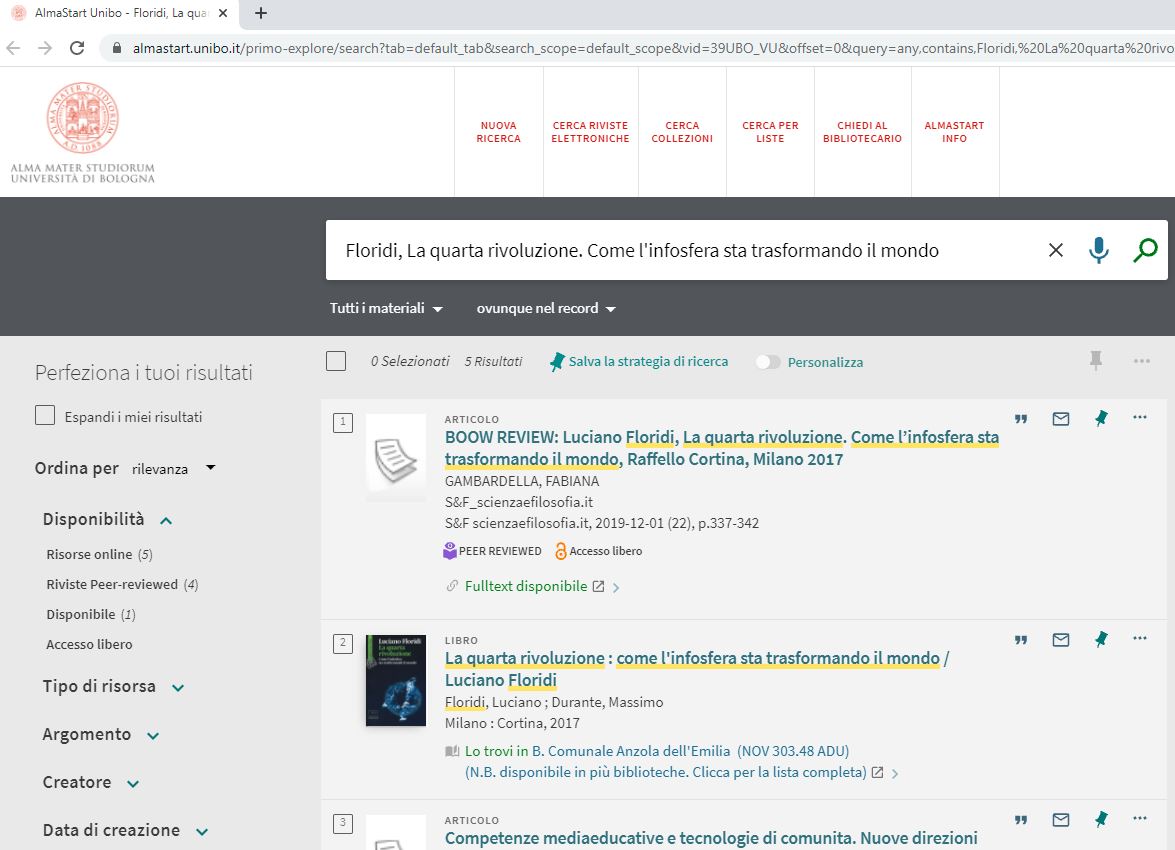This screenshot has height=850, width=1175.
Task: Open CERCA COLLEZIONI menu item
Action: tap(682, 132)
